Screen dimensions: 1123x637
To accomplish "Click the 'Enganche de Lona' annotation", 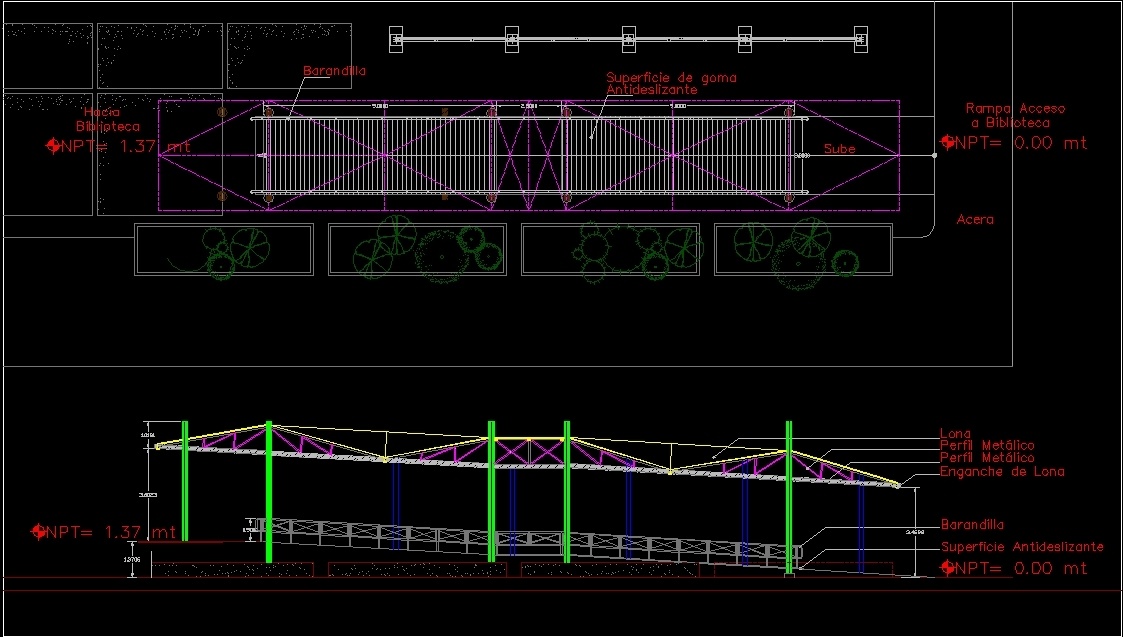I will coord(1002,471).
